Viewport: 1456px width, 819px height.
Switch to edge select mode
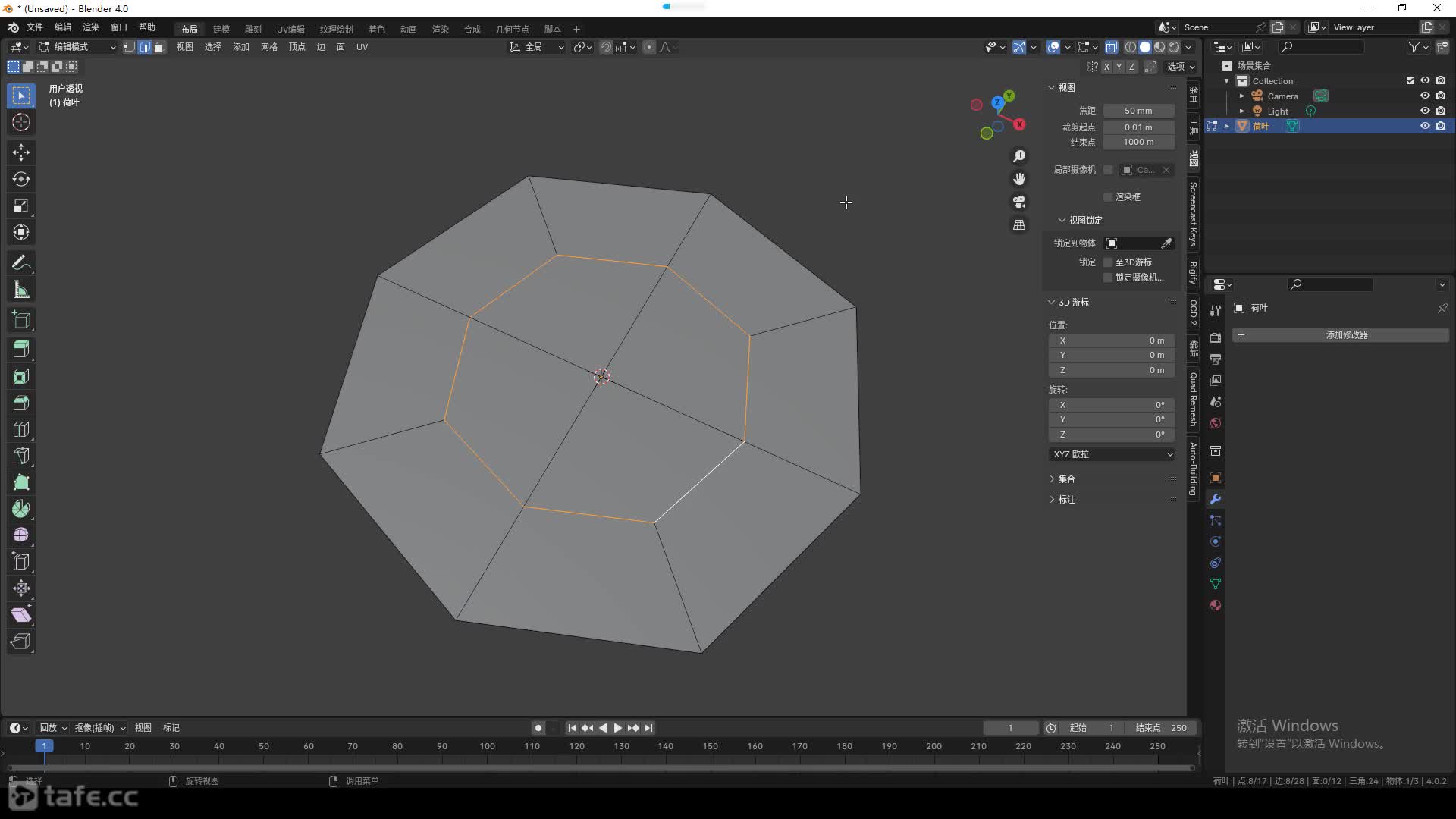[144, 47]
